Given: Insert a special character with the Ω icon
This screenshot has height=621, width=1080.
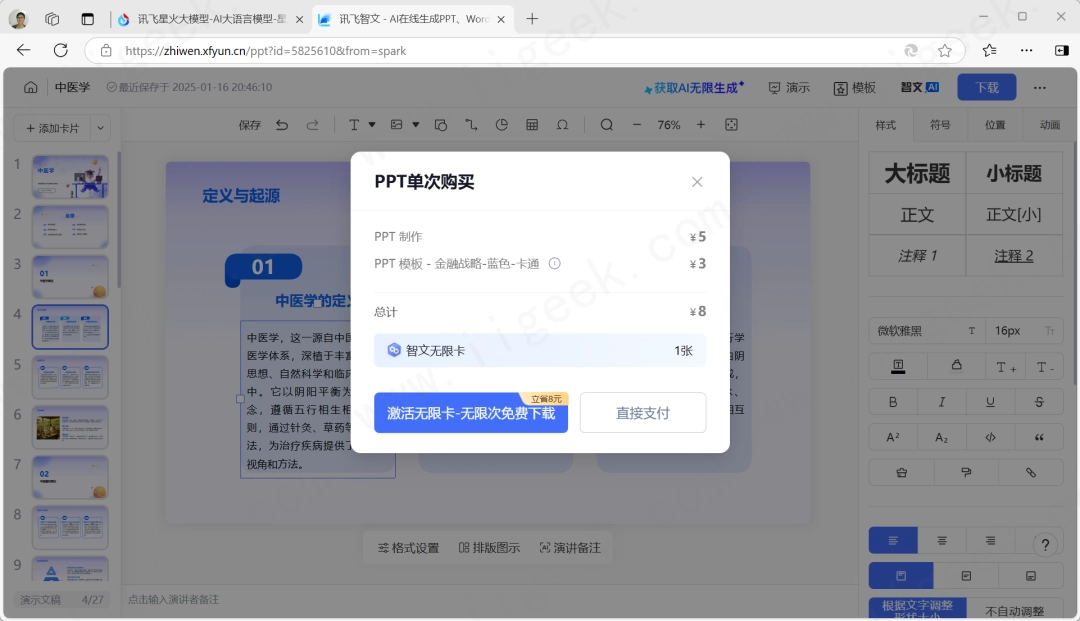Looking at the screenshot, I should [x=561, y=125].
